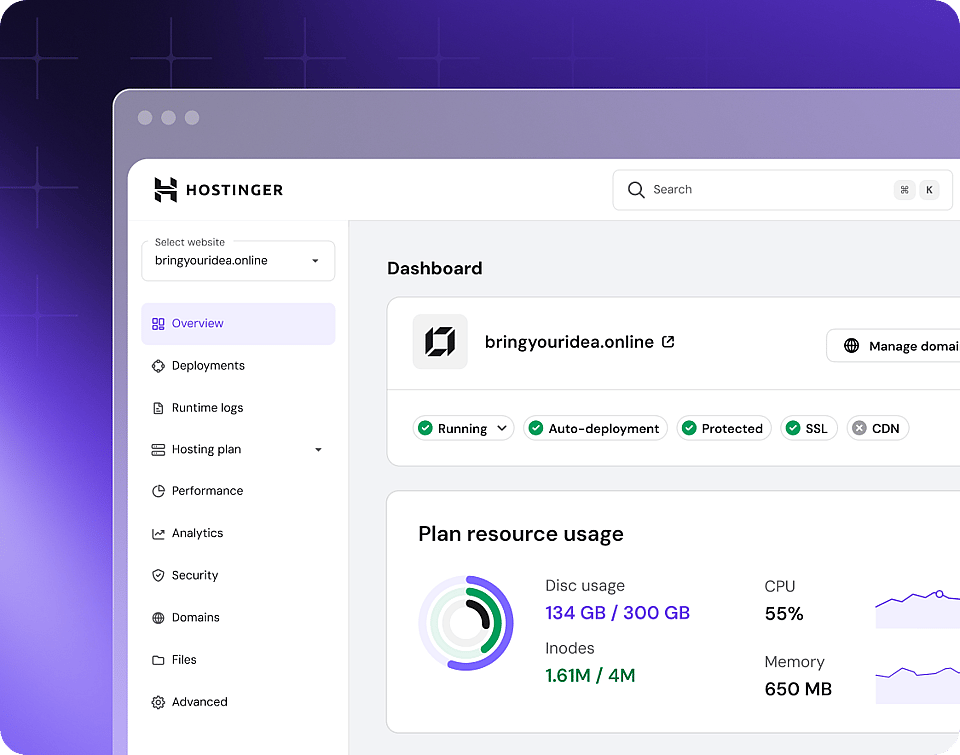Viewport: 960px width, 755px height.
Task: Open the Running status dropdown
Action: (463, 428)
